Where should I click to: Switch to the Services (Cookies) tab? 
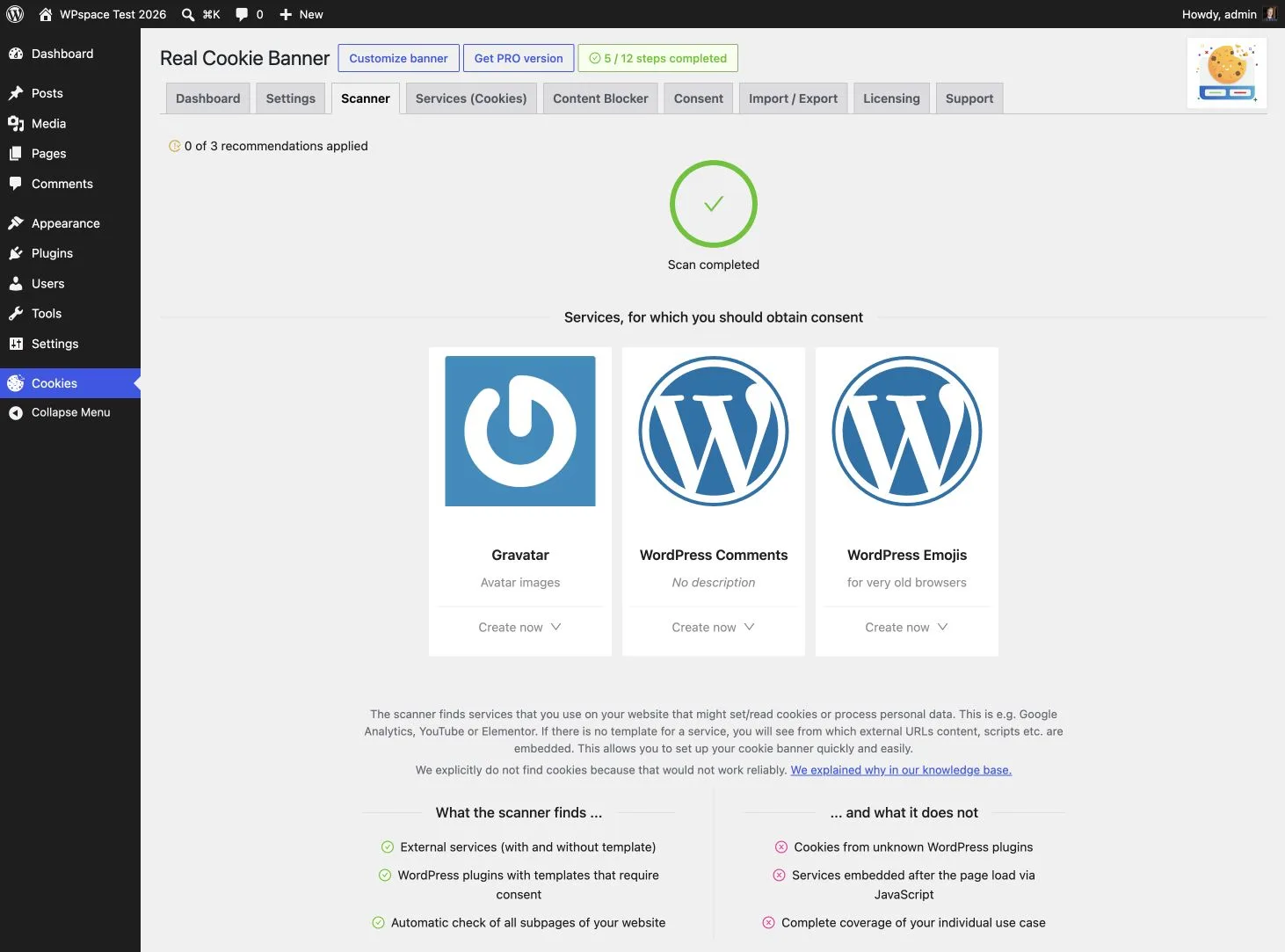pos(471,98)
